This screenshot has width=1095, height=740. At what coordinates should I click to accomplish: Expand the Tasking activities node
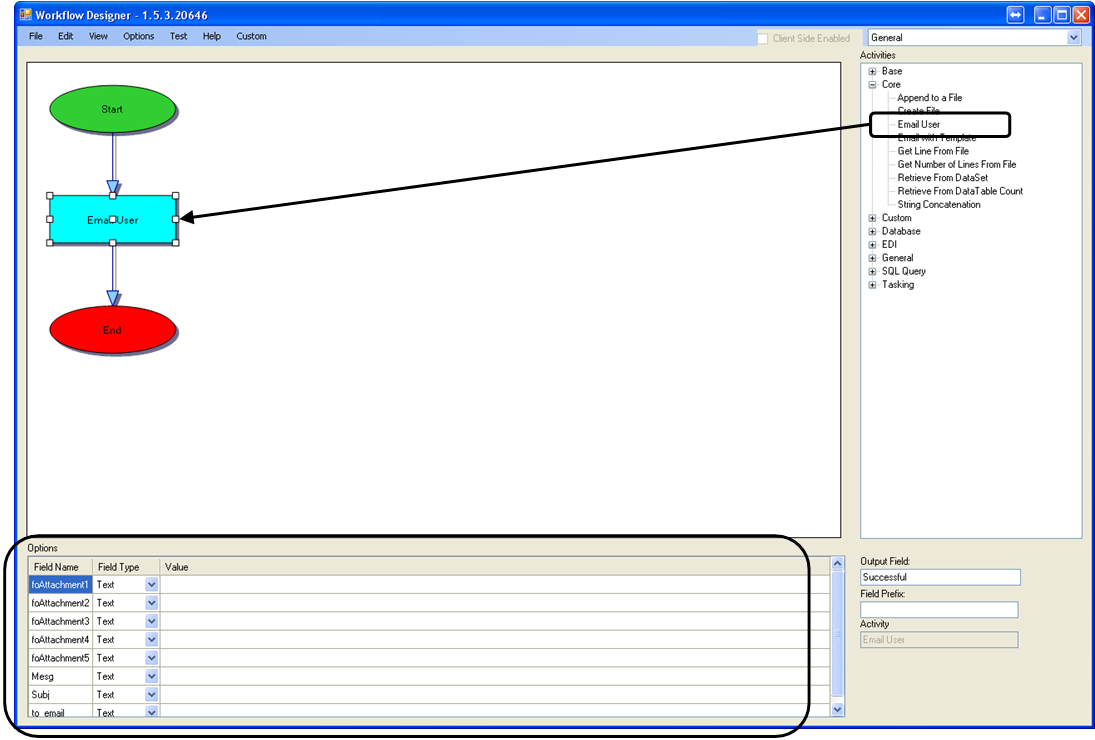(872, 284)
